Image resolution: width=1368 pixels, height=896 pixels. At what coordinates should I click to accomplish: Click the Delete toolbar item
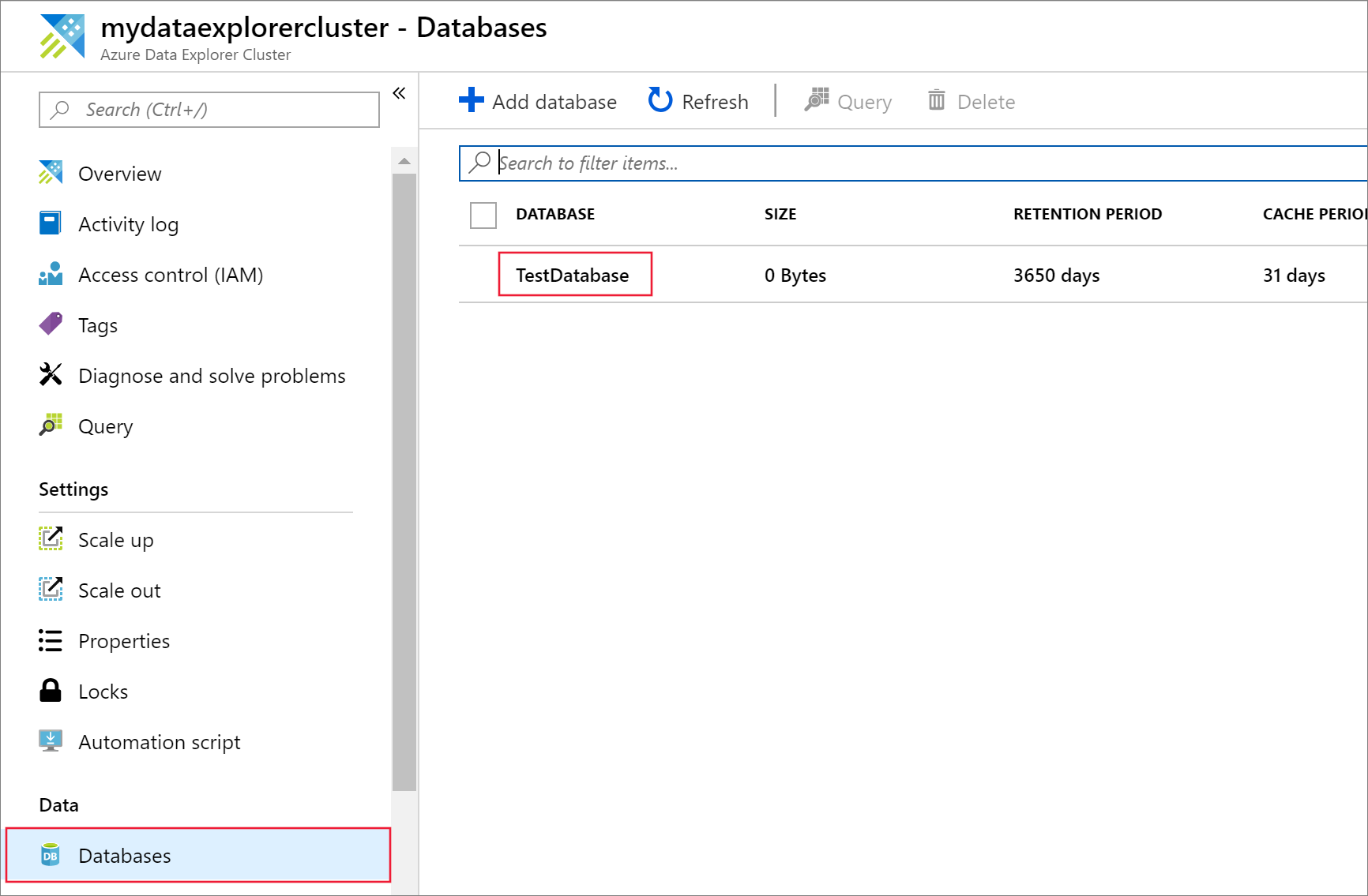coord(971,101)
